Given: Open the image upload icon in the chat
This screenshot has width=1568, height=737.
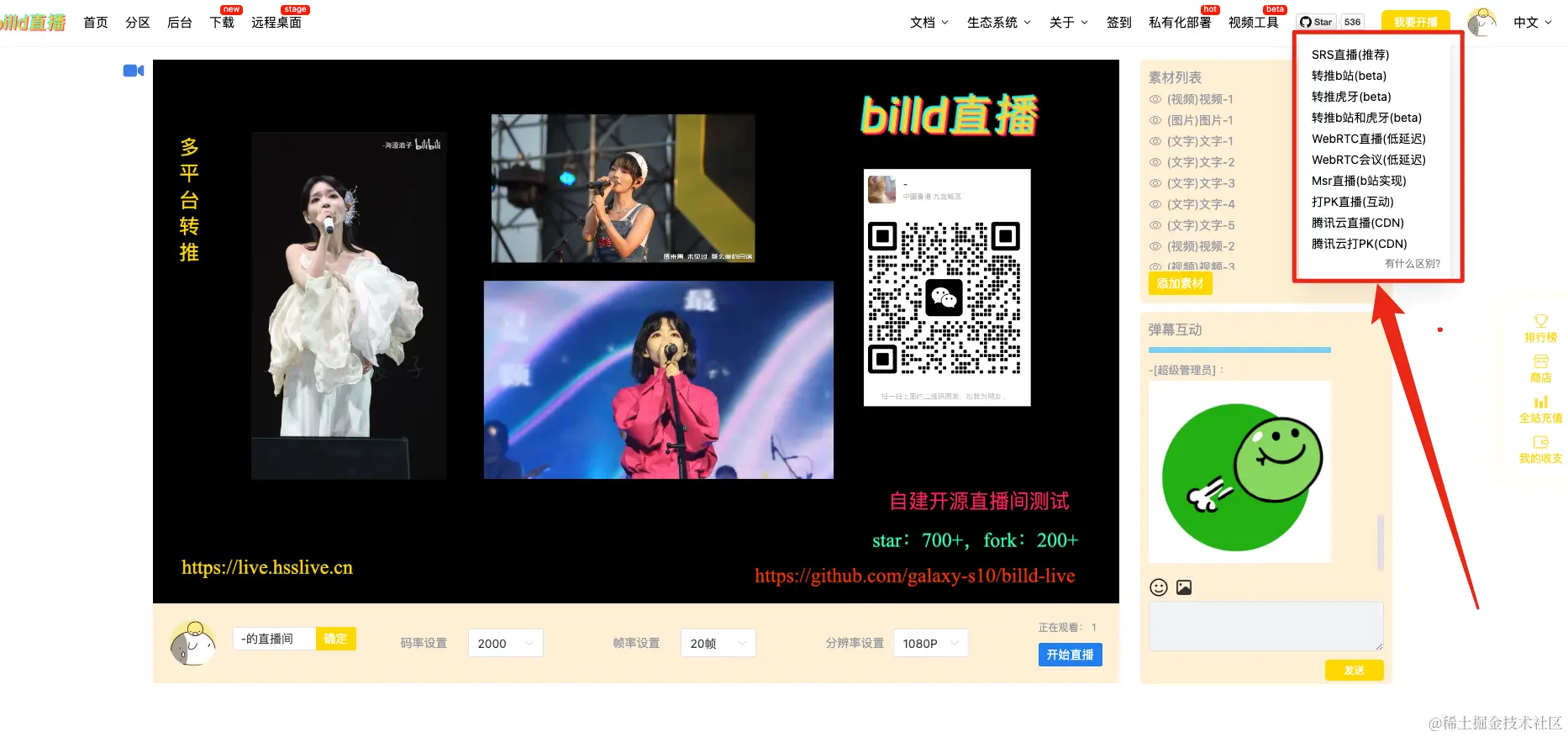Looking at the screenshot, I should click(1184, 587).
